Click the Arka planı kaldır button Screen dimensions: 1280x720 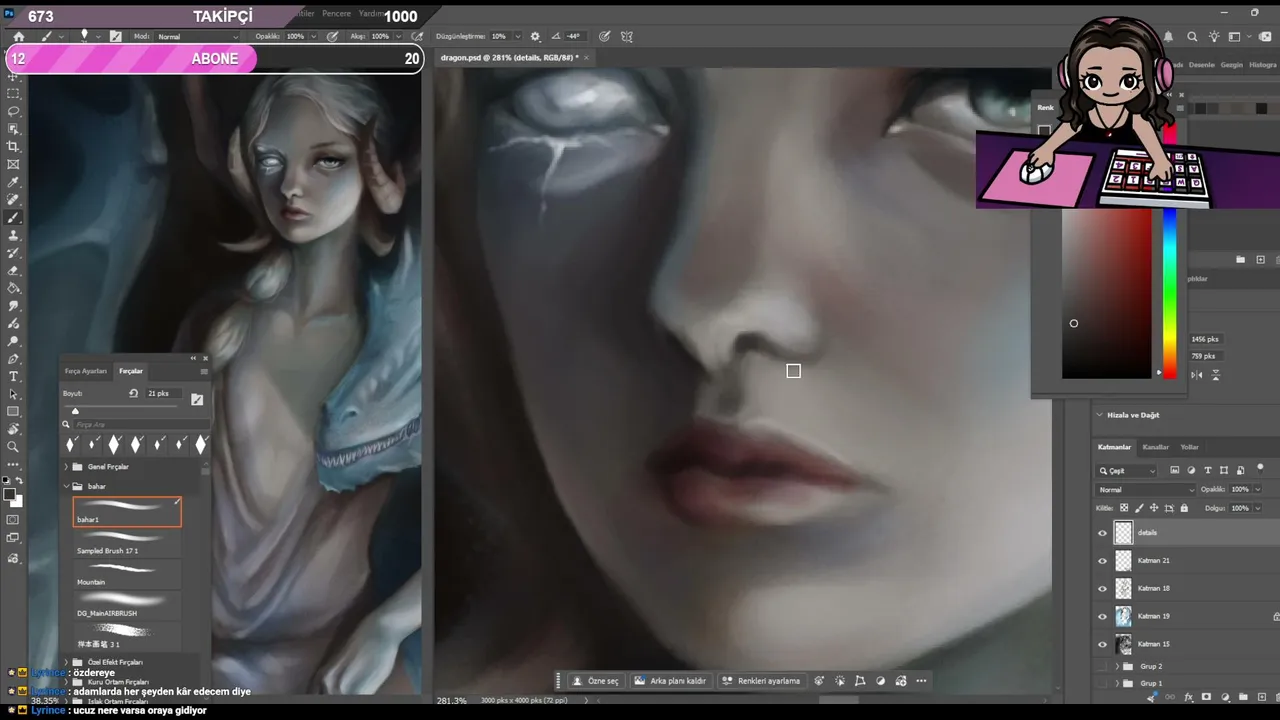(670, 681)
